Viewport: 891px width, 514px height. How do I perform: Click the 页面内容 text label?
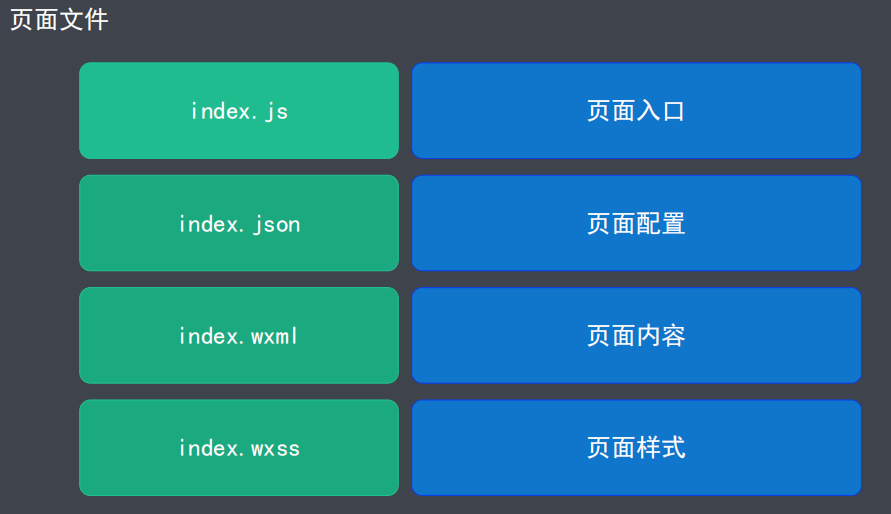coord(636,335)
